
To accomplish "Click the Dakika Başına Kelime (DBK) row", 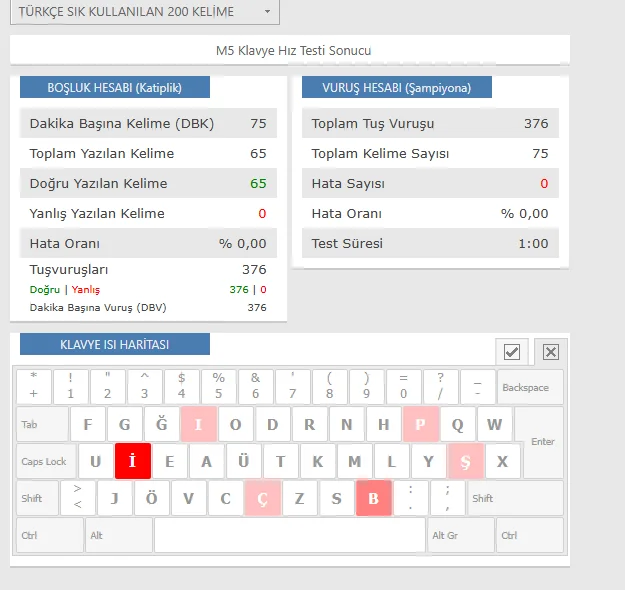I will tap(148, 123).
